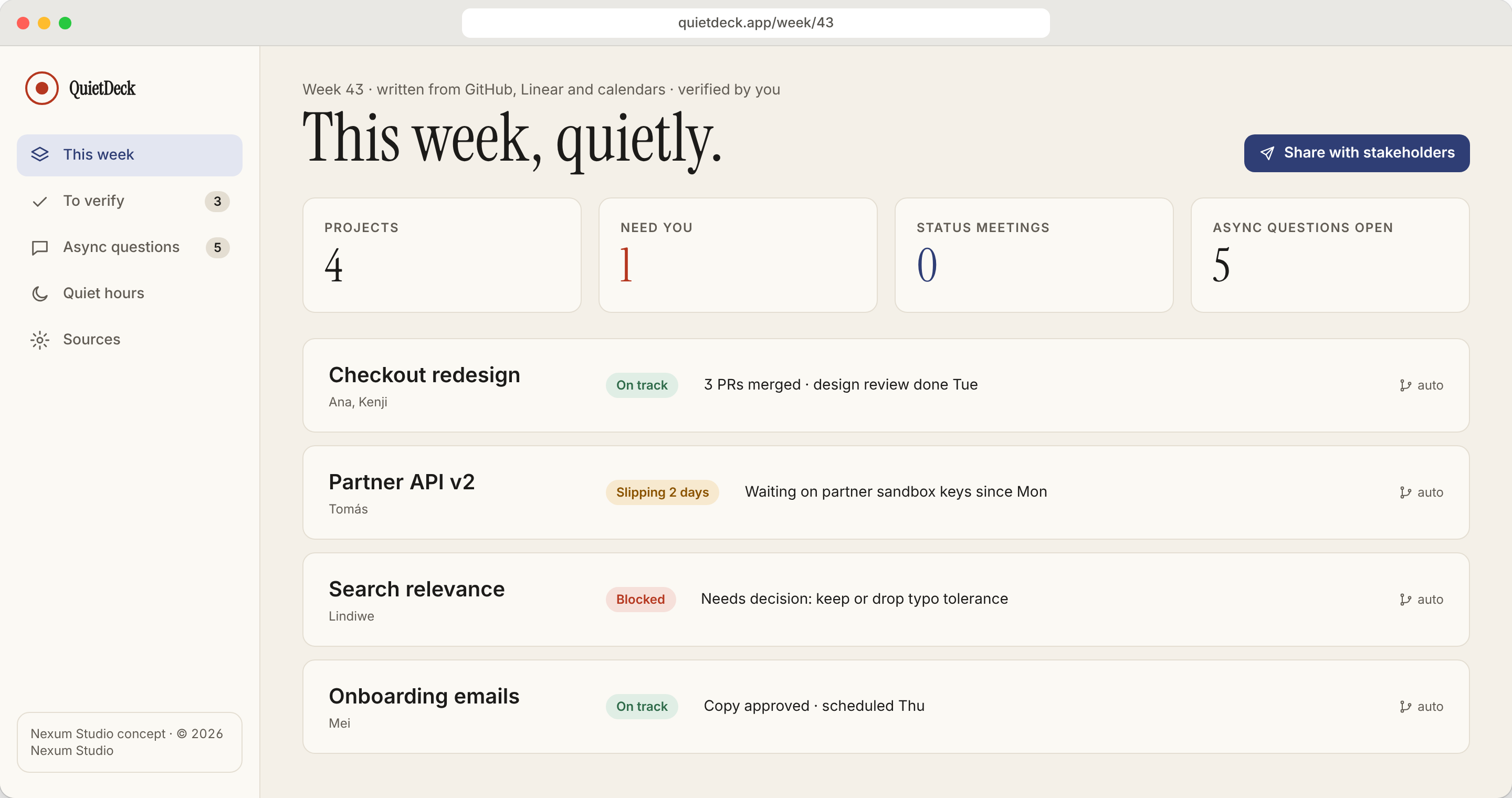Click the 'Mei' owner name
This screenshot has height=798, width=1512.
pos(339,723)
